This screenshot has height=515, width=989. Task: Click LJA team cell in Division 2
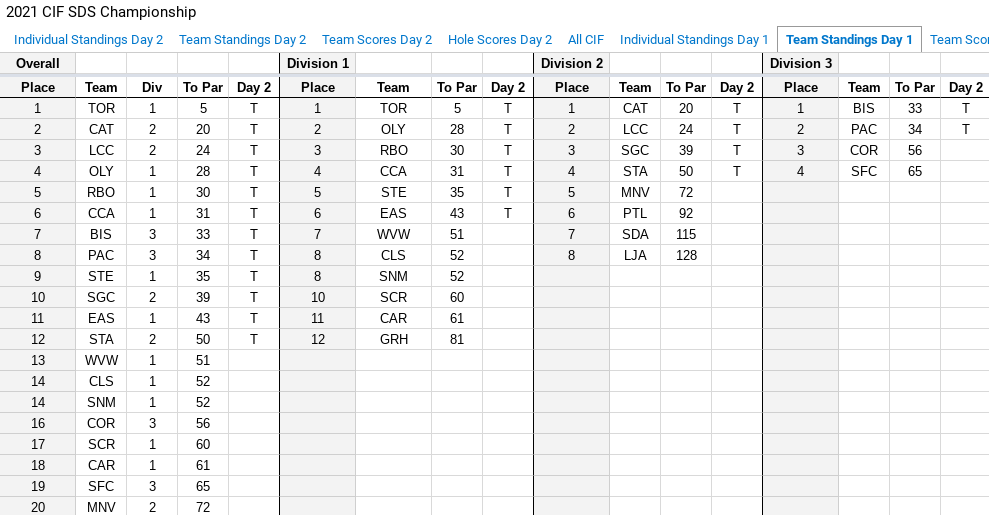(635, 255)
